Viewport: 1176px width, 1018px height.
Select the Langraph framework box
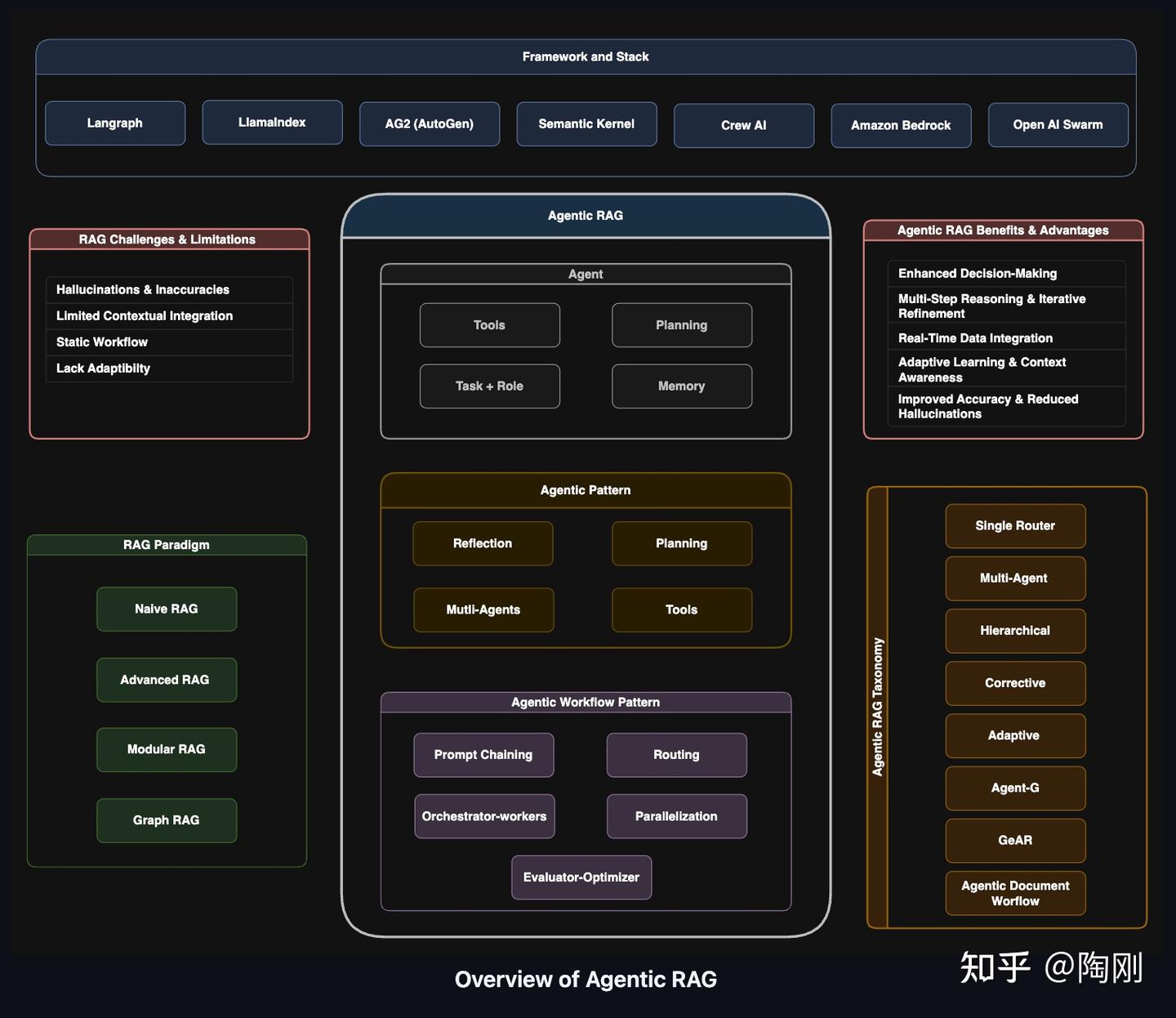pyautogui.click(x=114, y=123)
